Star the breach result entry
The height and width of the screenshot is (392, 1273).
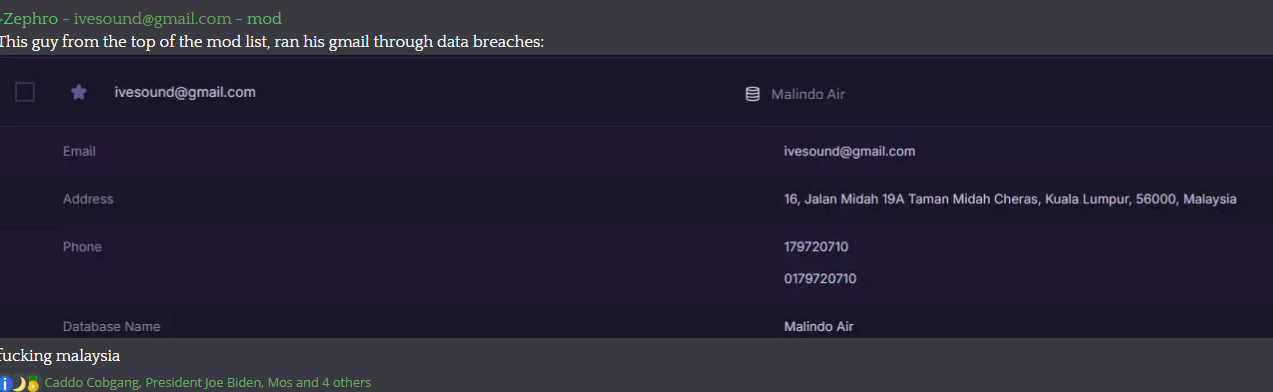79,92
